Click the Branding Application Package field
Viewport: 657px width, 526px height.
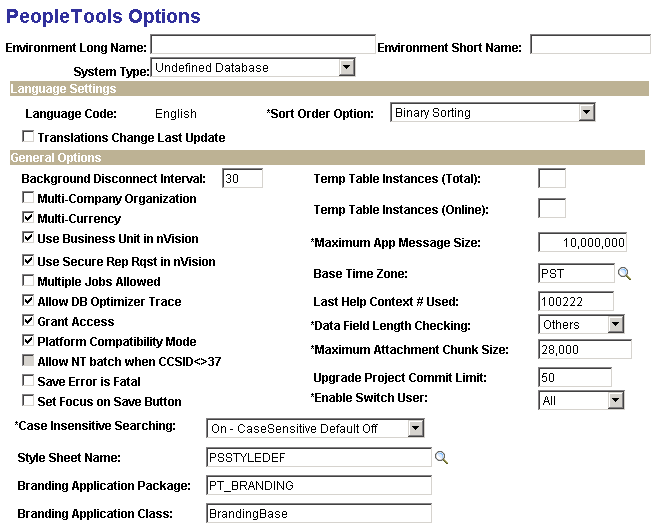pyautogui.click(x=319, y=485)
